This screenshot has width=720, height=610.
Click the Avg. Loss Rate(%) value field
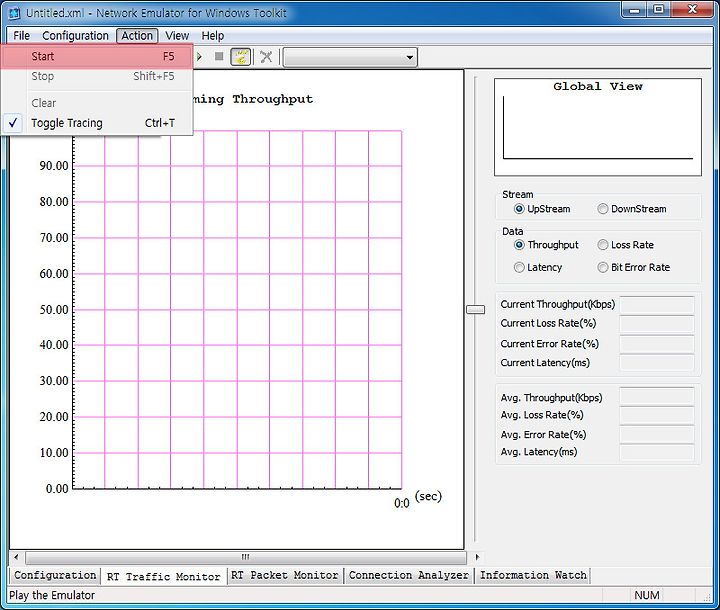pos(657,415)
